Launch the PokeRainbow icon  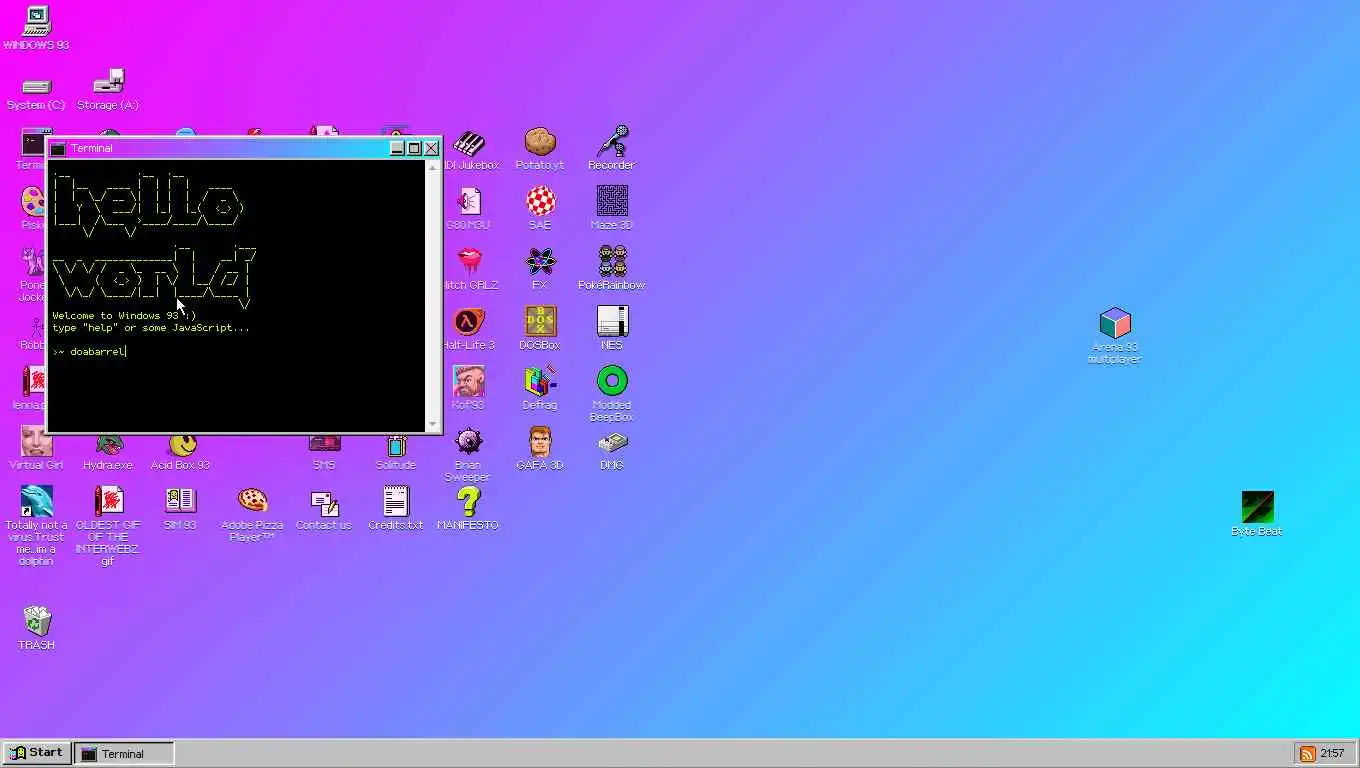pyautogui.click(x=612, y=262)
